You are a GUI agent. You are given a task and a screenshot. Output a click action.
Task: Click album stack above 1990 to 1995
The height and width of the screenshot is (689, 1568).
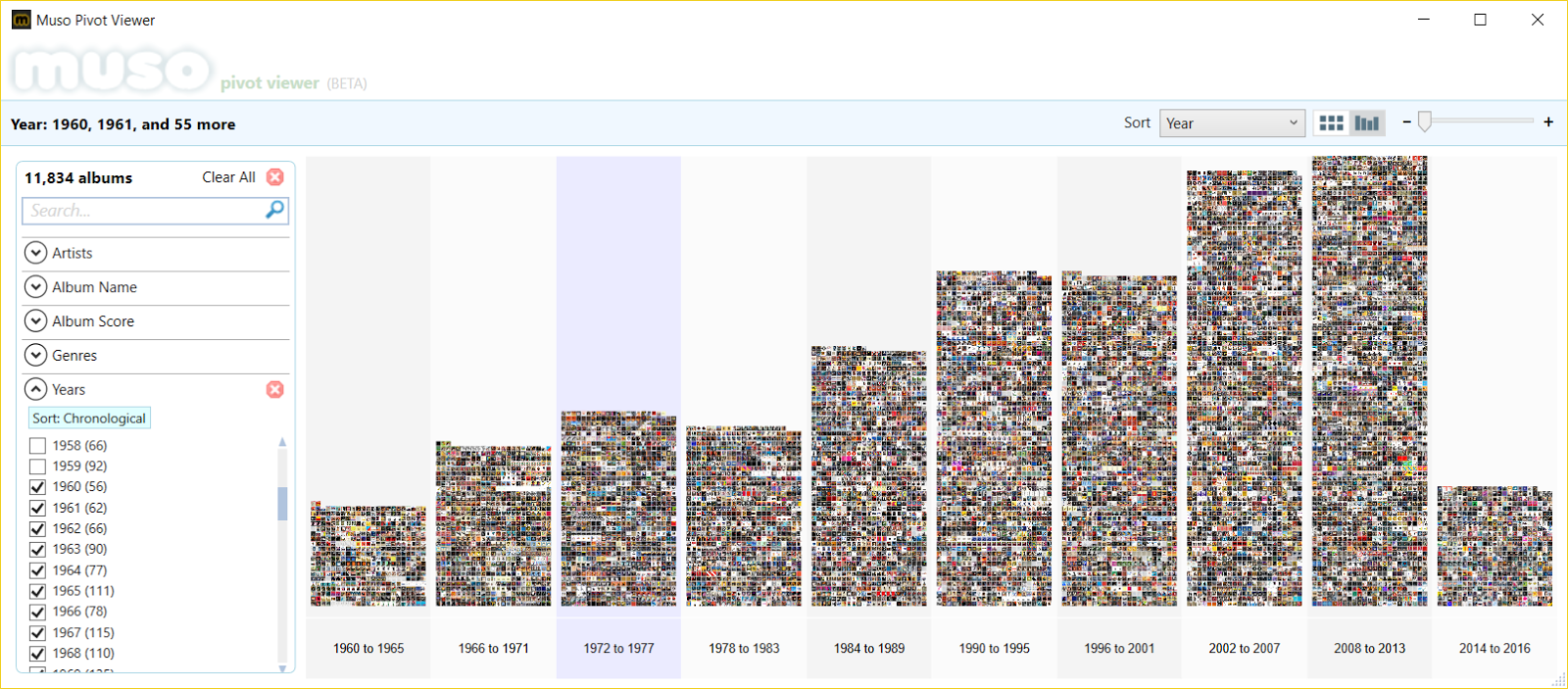click(x=994, y=439)
